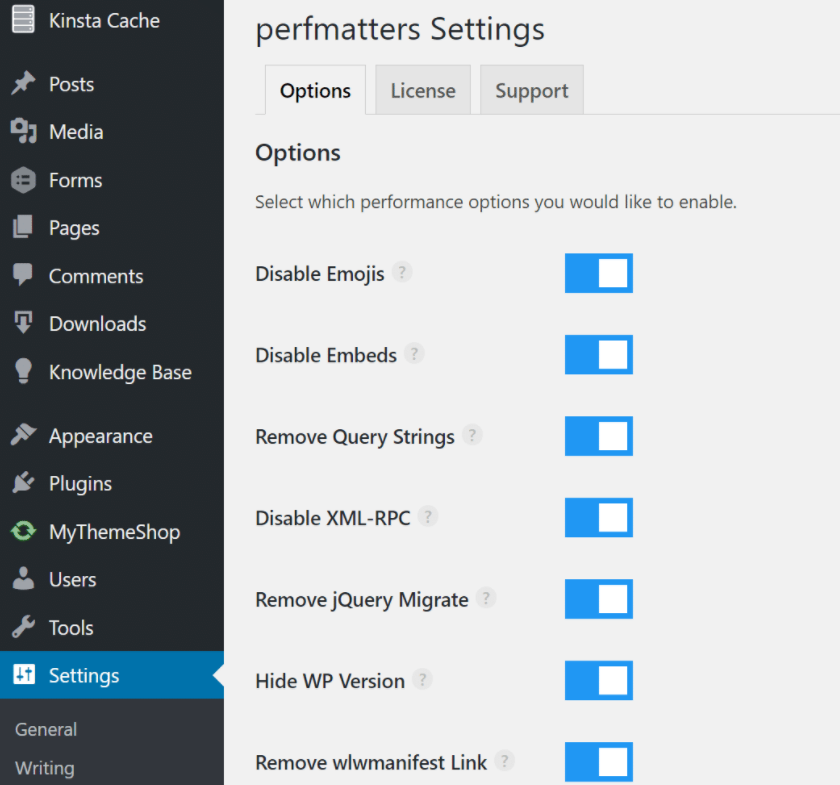Click the Posts pushpin icon
The height and width of the screenshot is (785, 840).
click(23, 84)
